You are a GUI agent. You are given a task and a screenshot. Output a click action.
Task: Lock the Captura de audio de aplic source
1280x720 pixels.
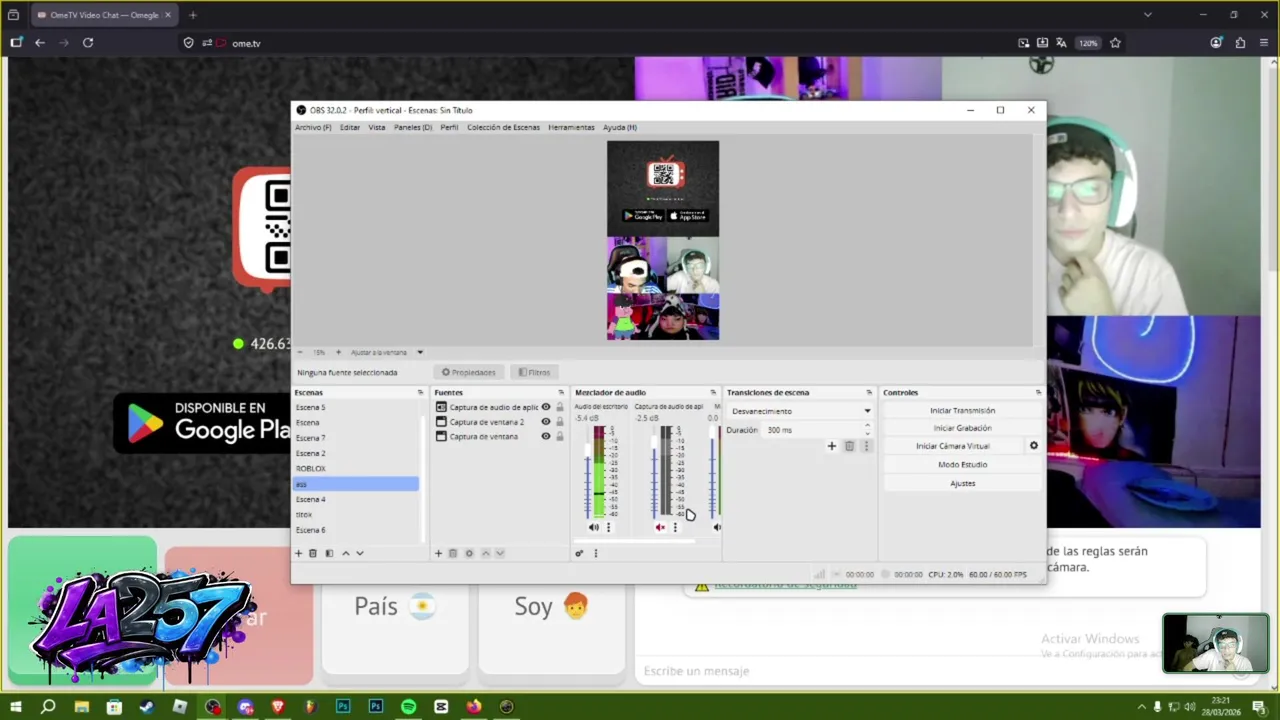click(560, 407)
